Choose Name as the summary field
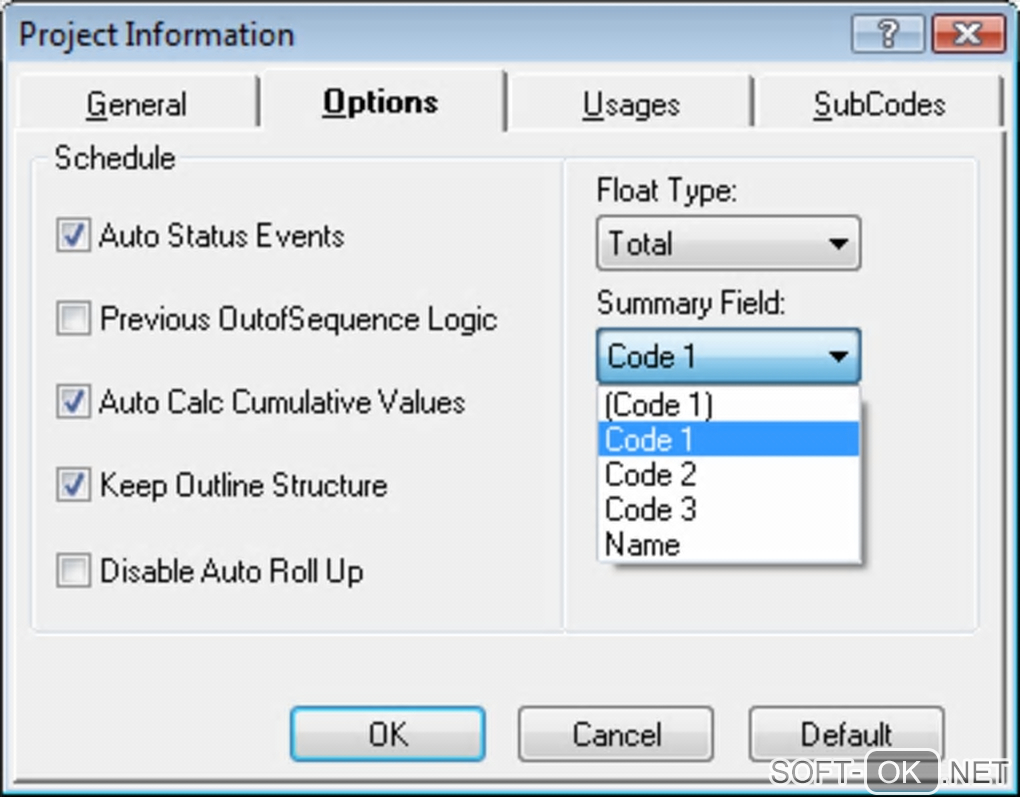Viewport: 1020px width, 797px height. pos(728,544)
